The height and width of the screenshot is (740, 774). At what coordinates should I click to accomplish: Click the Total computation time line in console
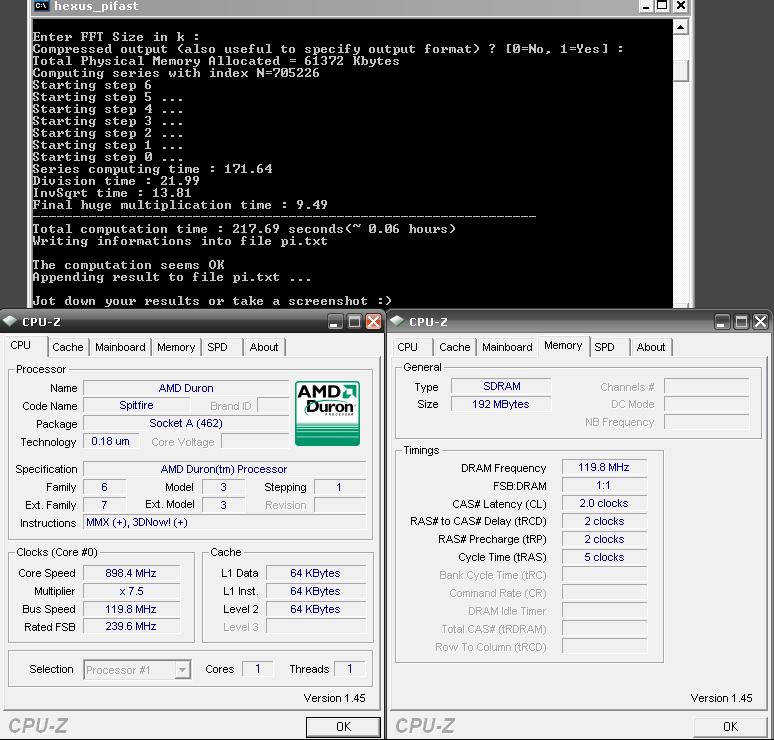(244, 229)
